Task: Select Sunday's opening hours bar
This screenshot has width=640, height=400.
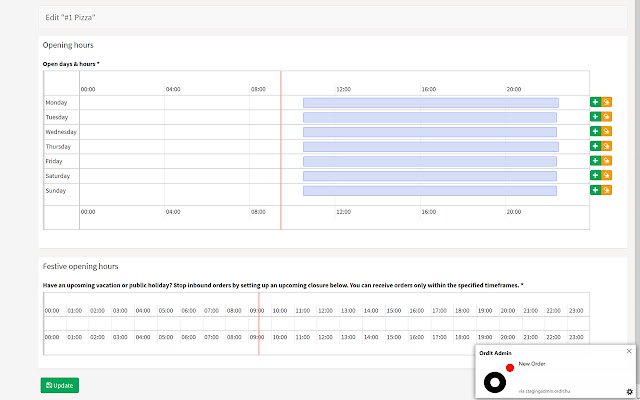Action: (x=430, y=191)
